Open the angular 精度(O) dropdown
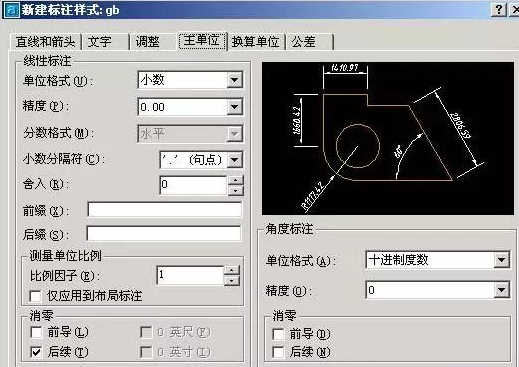The height and width of the screenshot is (367, 519). (x=502, y=290)
